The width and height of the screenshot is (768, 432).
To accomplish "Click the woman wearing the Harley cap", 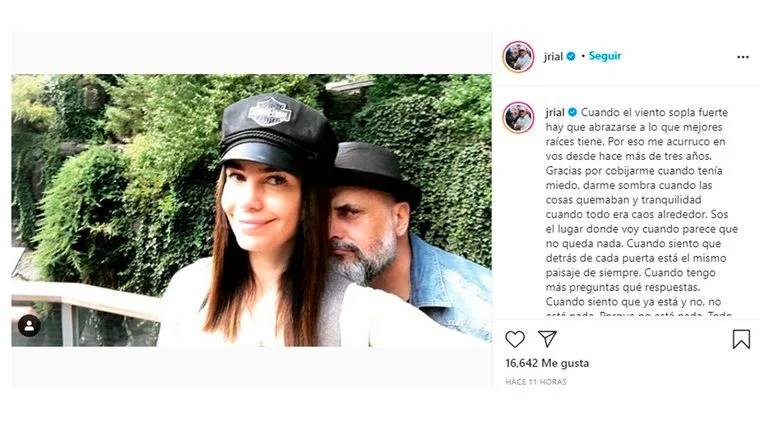I will pyautogui.click(x=267, y=220).
